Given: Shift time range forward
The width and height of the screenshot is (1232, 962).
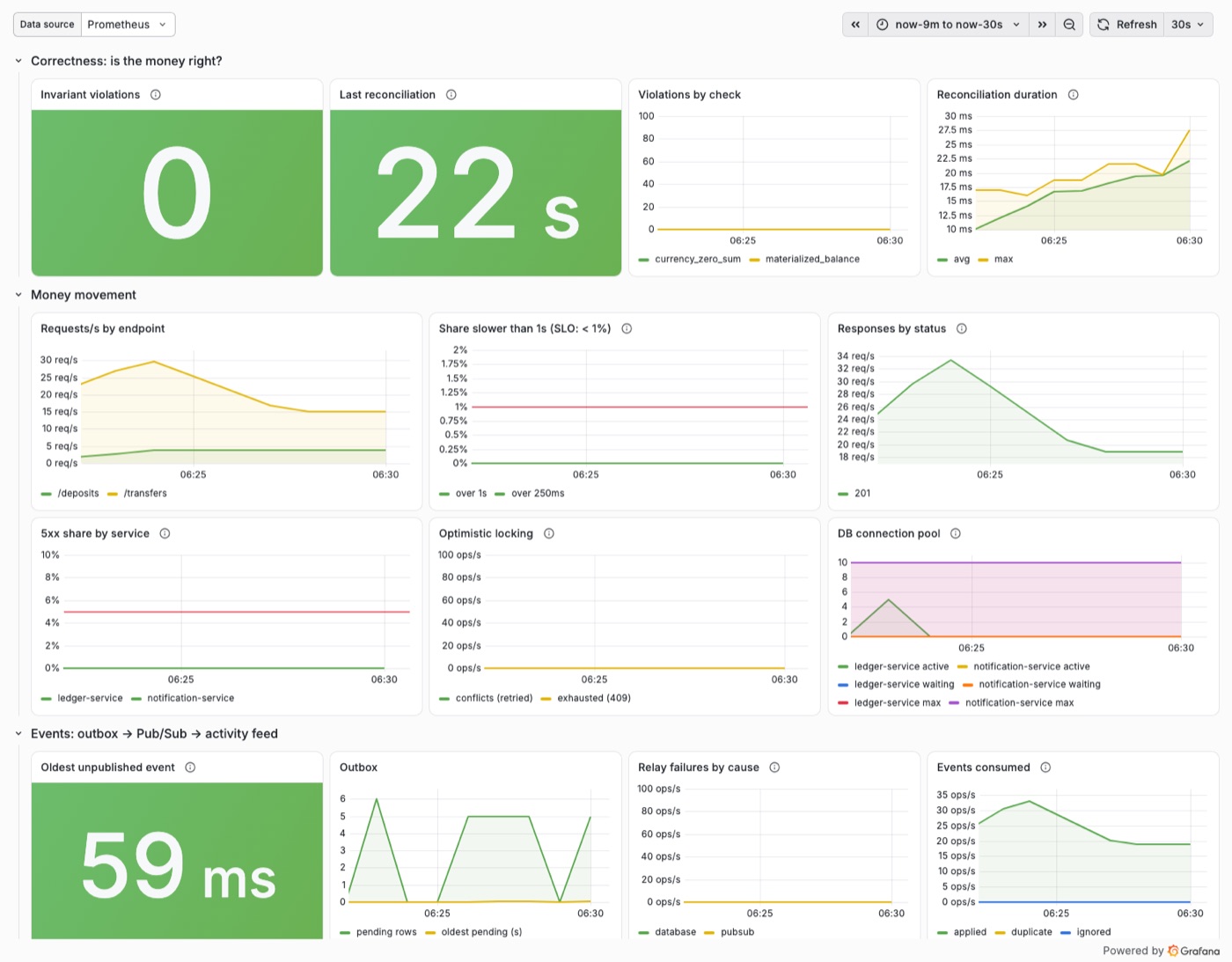Looking at the screenshot, I should click(x=1042, y=25).
